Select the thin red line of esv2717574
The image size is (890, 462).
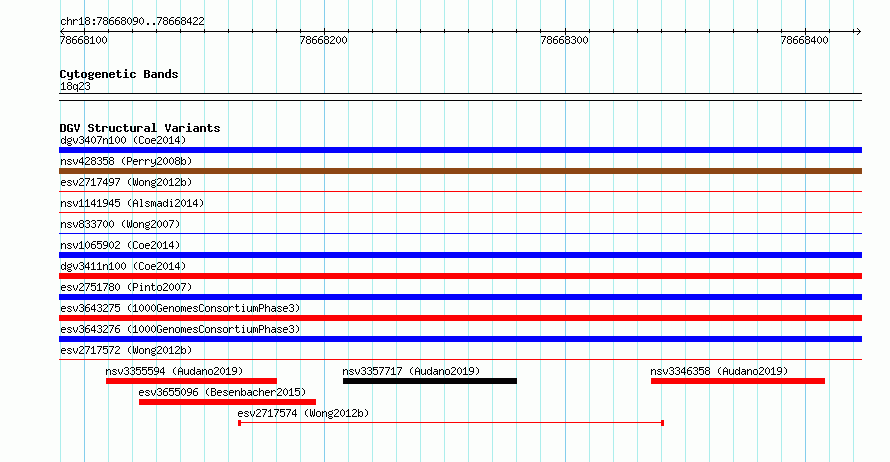[451, 423]
